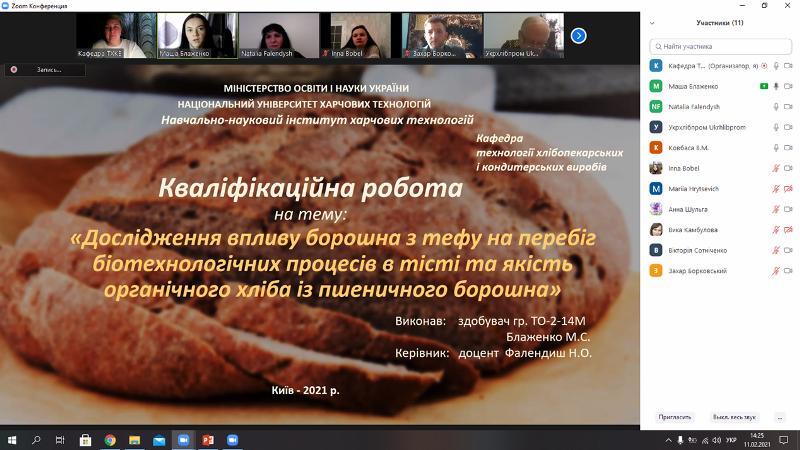Mute Natalia Falendysh's microphone

[x=776, y=107]
